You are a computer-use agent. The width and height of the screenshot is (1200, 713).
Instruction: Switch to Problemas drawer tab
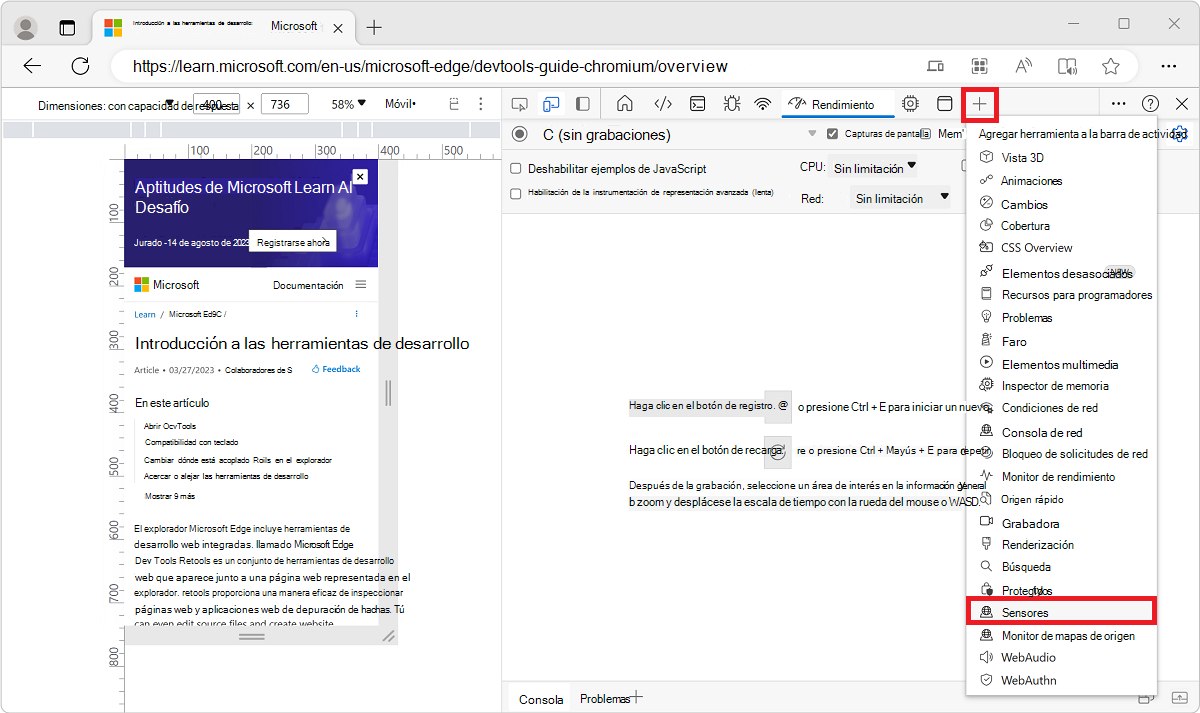coord(605,699)
